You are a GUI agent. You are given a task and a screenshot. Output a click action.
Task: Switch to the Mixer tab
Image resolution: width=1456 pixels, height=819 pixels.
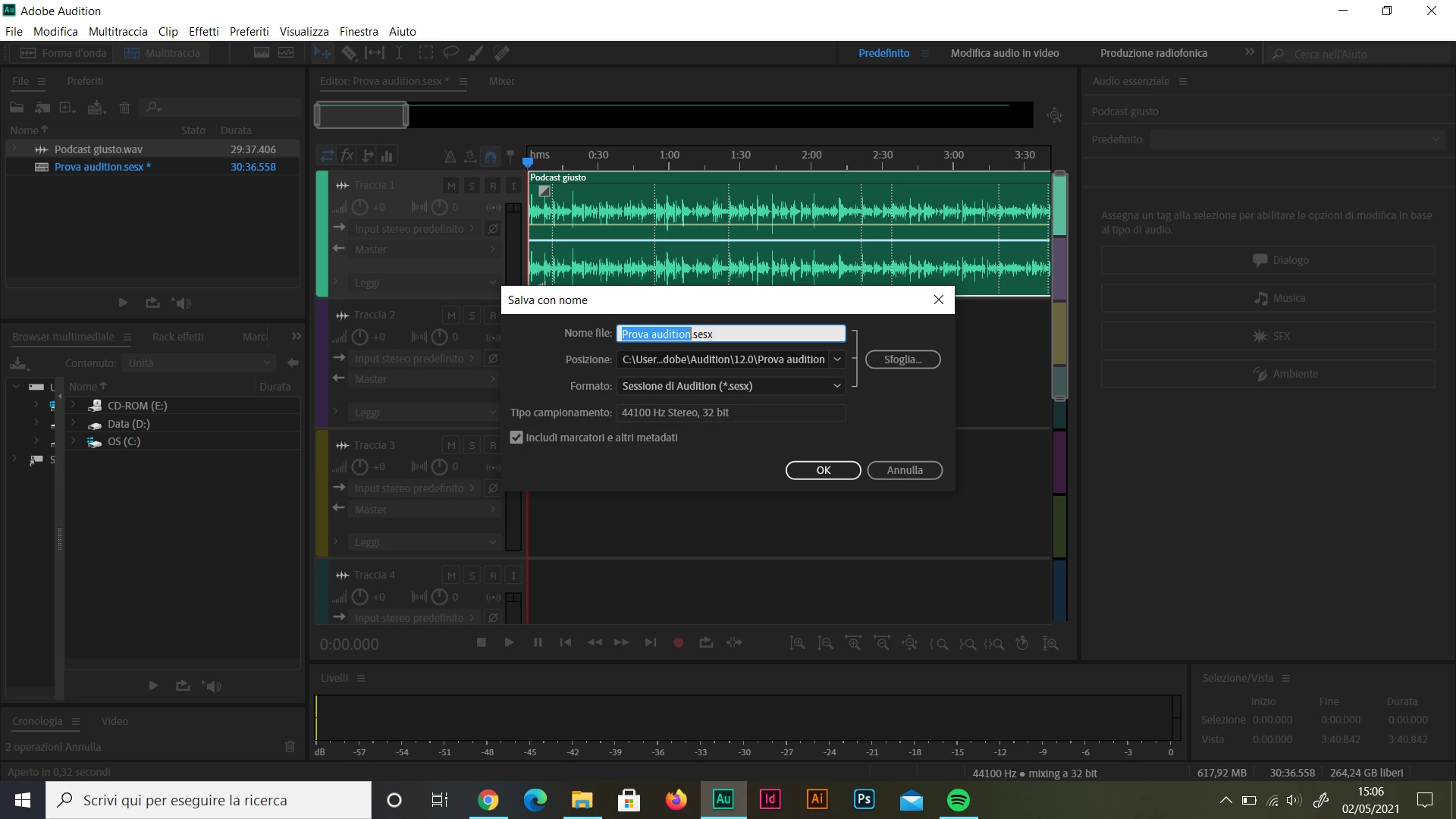[x=501, y=81]
